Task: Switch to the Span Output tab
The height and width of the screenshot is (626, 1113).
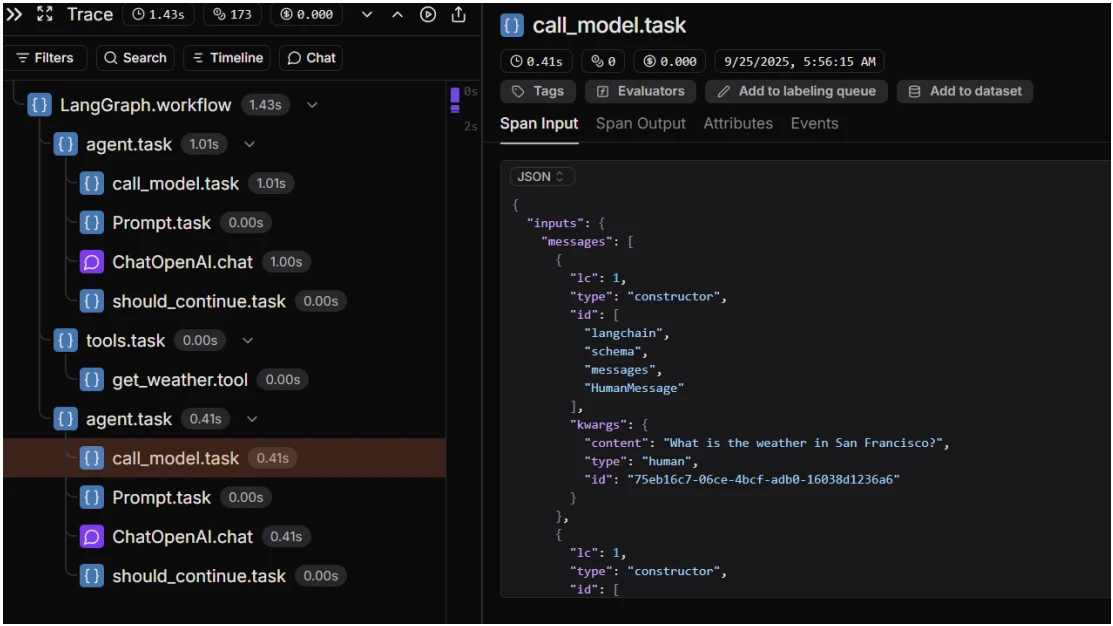Action: tap(640, 124)
